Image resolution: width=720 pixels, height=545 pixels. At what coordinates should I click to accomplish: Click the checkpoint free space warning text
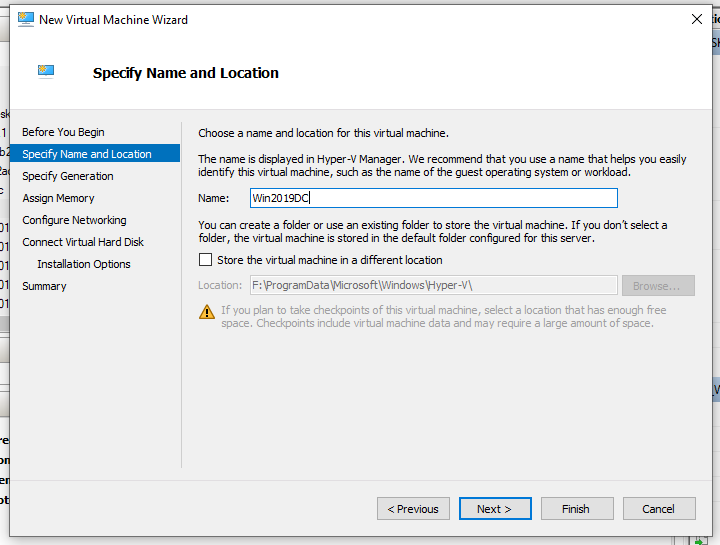click(x=444, y=317)
